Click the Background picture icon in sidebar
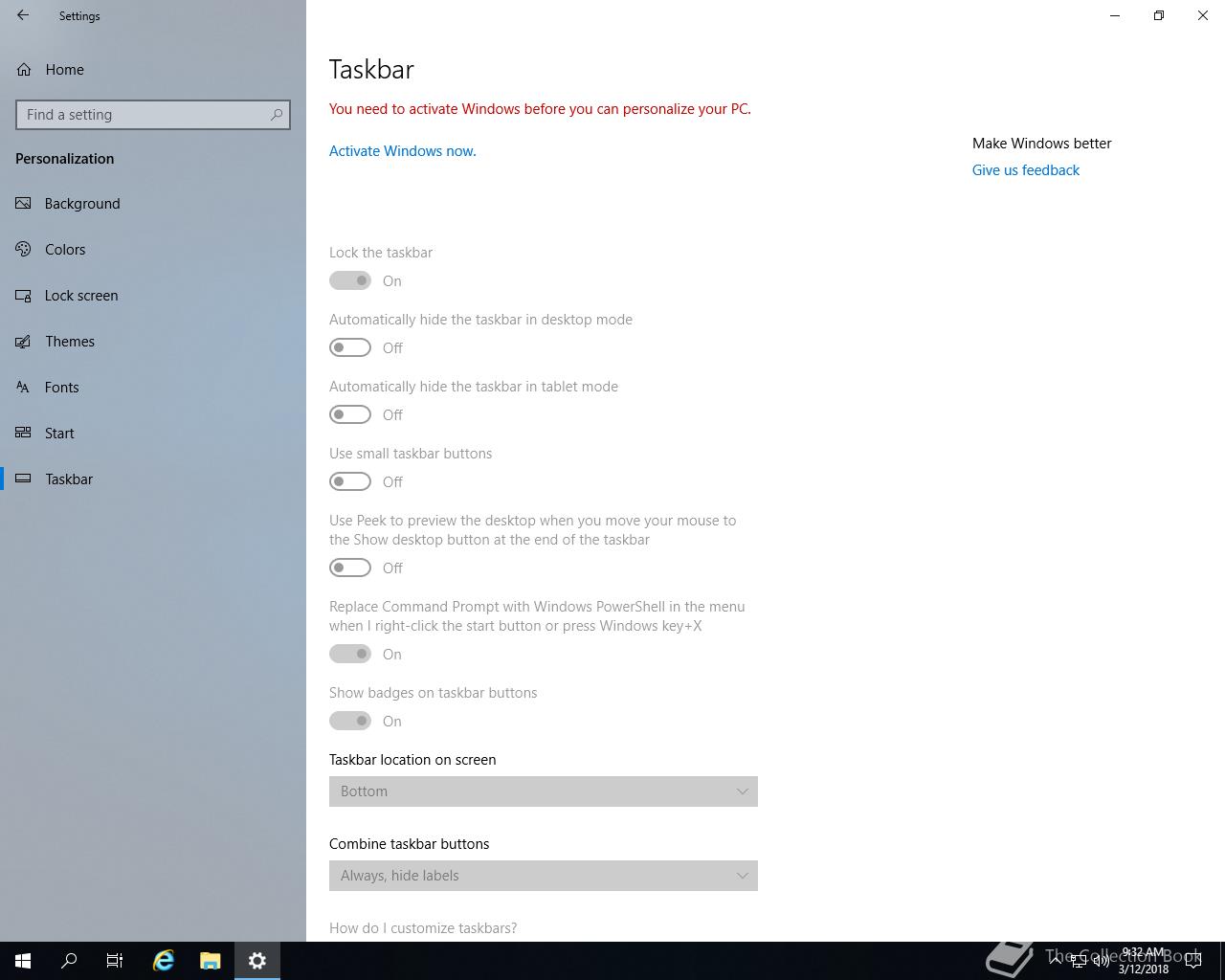The height and width of the screenshot is (980, 1225). coord(23,203)
